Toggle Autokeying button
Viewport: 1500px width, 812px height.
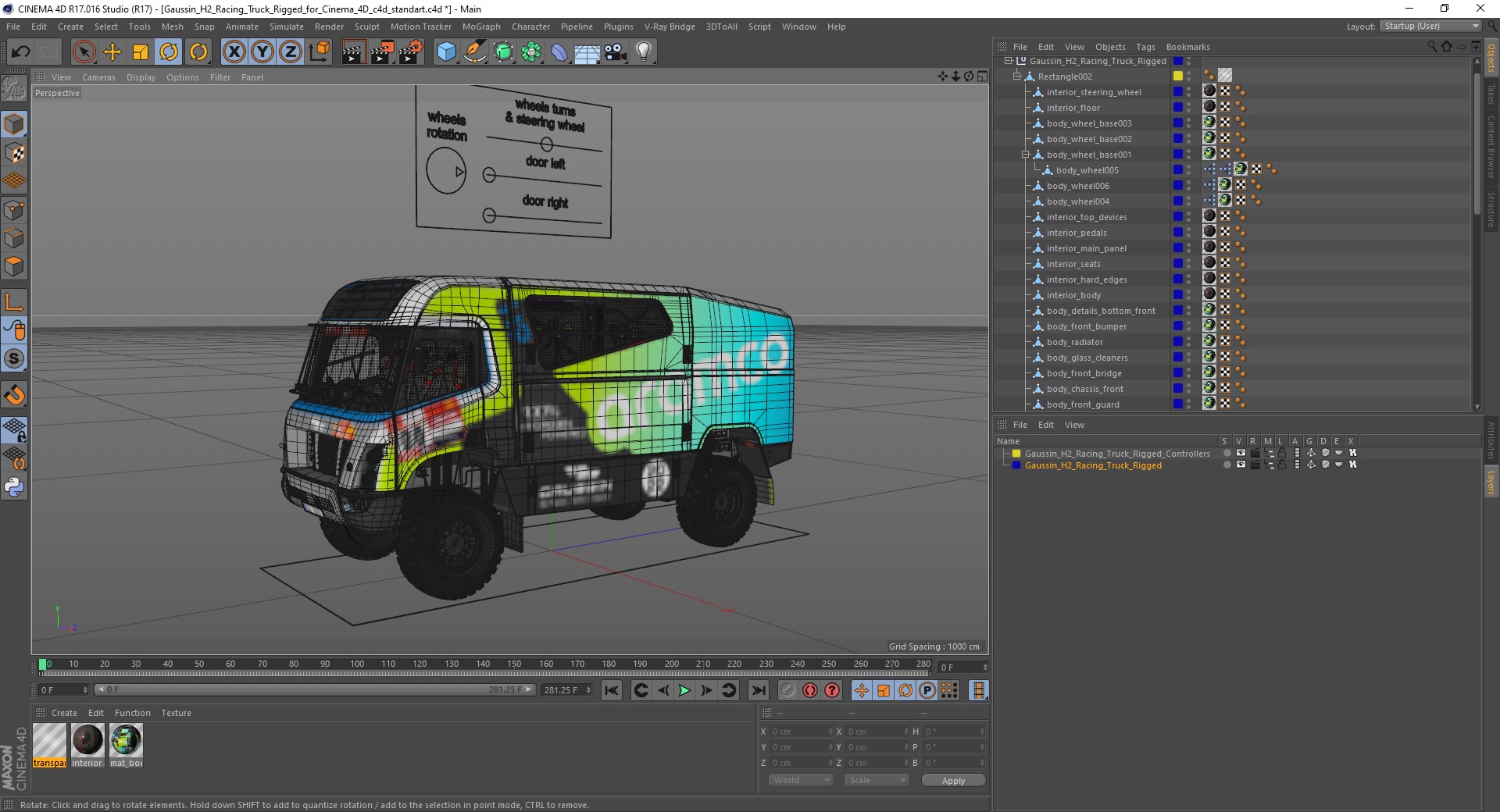coord(810,690)
